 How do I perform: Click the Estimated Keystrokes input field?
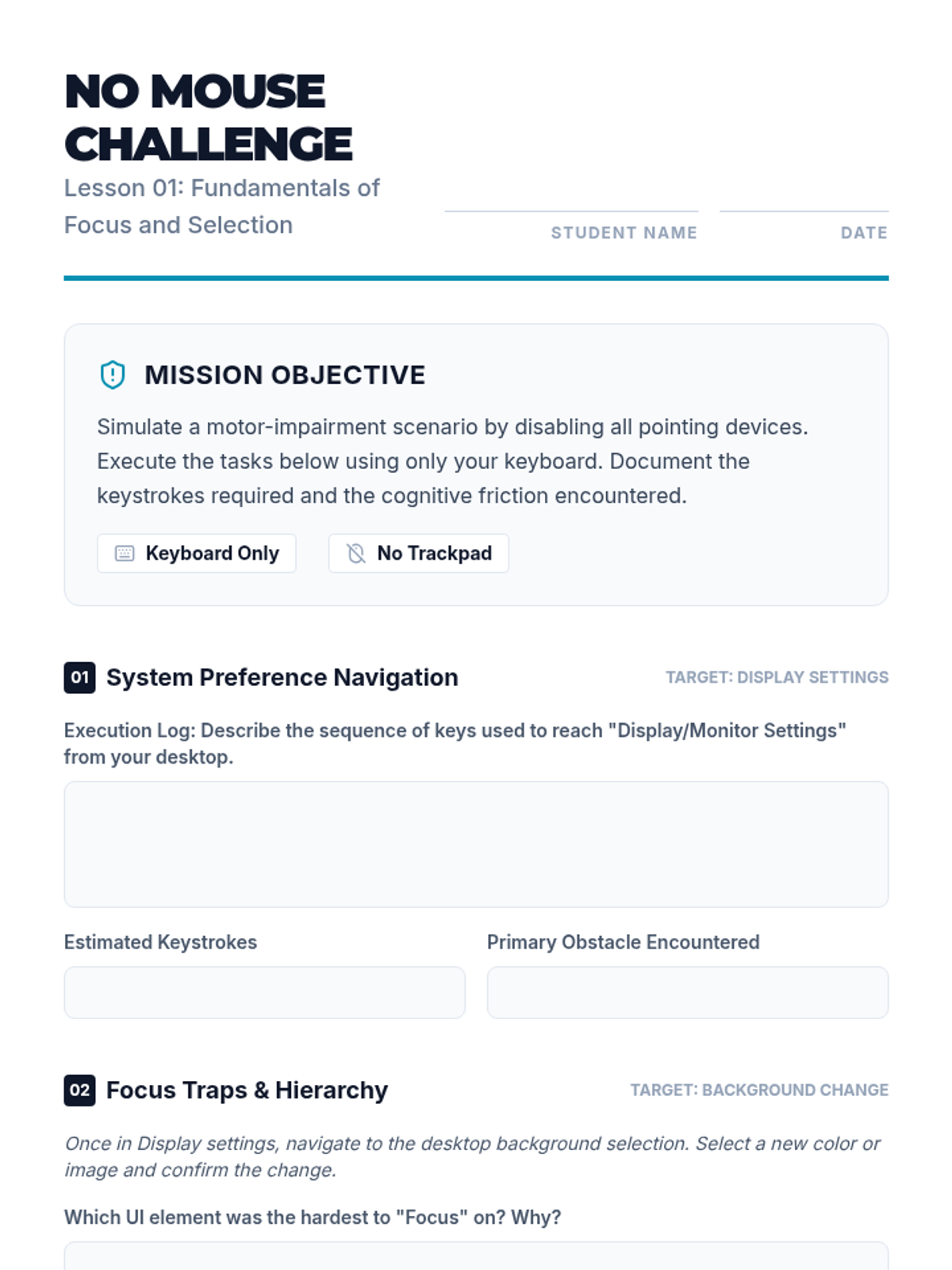tap(264, 992)
